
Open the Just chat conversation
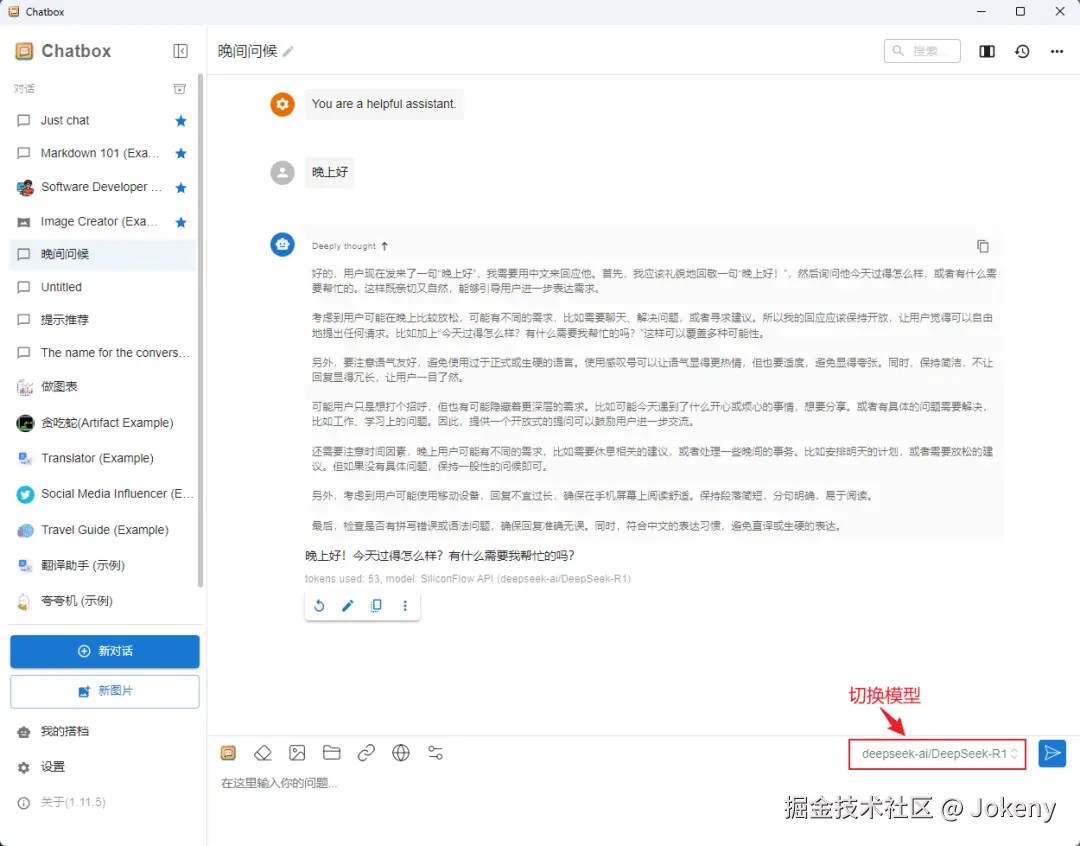tap(103, 121)
